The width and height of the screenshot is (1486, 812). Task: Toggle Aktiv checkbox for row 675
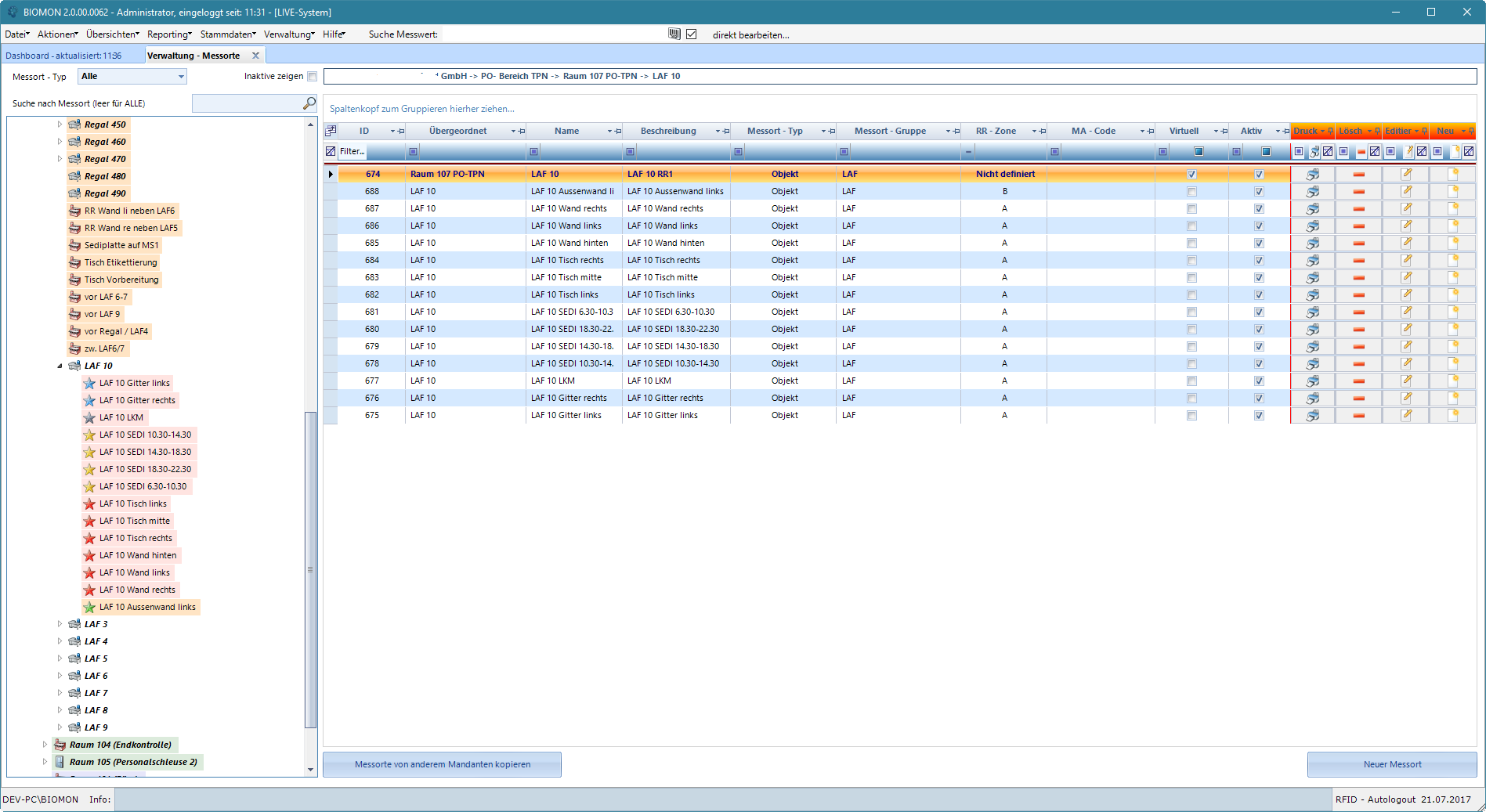click(1259, 416)
